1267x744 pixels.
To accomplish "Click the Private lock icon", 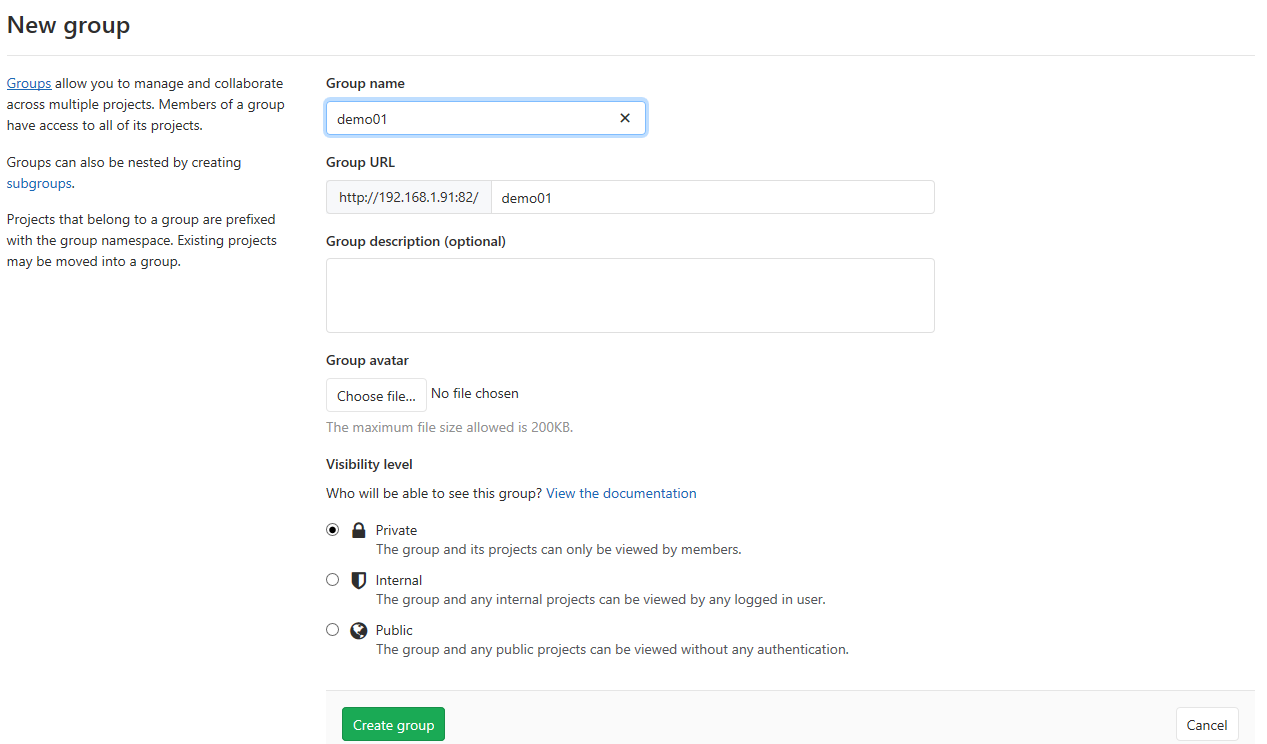I will 359,530.
